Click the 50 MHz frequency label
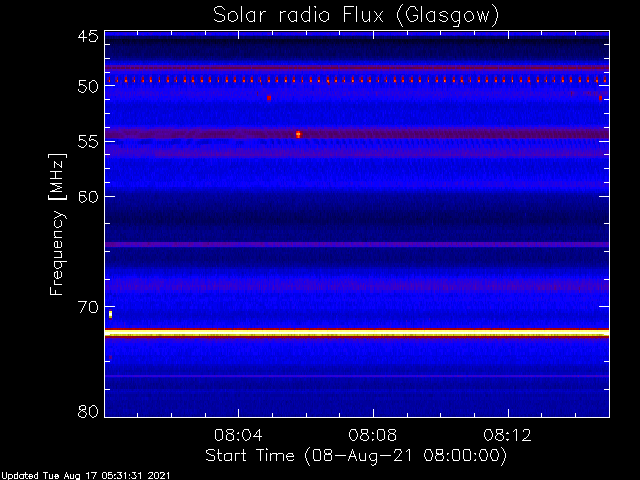 pyautogui.click(x=88, y=87)
